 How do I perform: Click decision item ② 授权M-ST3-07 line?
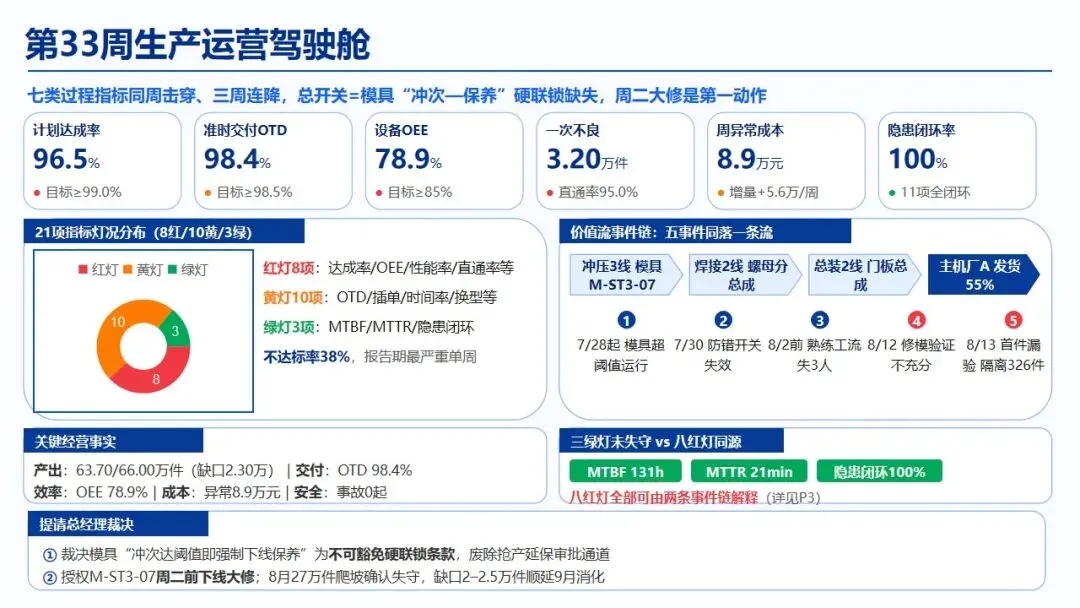[324, 577]
